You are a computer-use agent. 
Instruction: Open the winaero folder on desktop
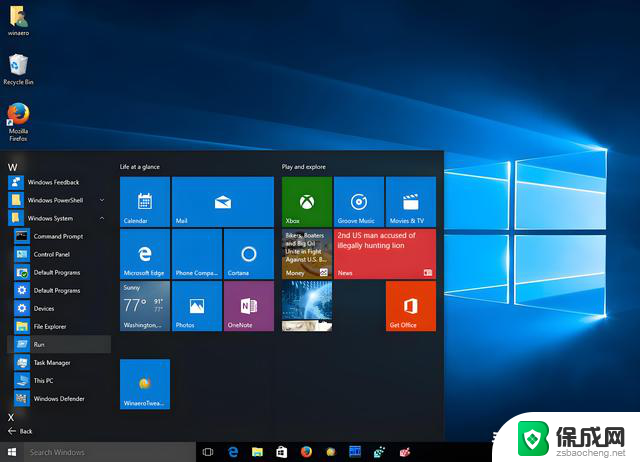click(x=18, y=20)
